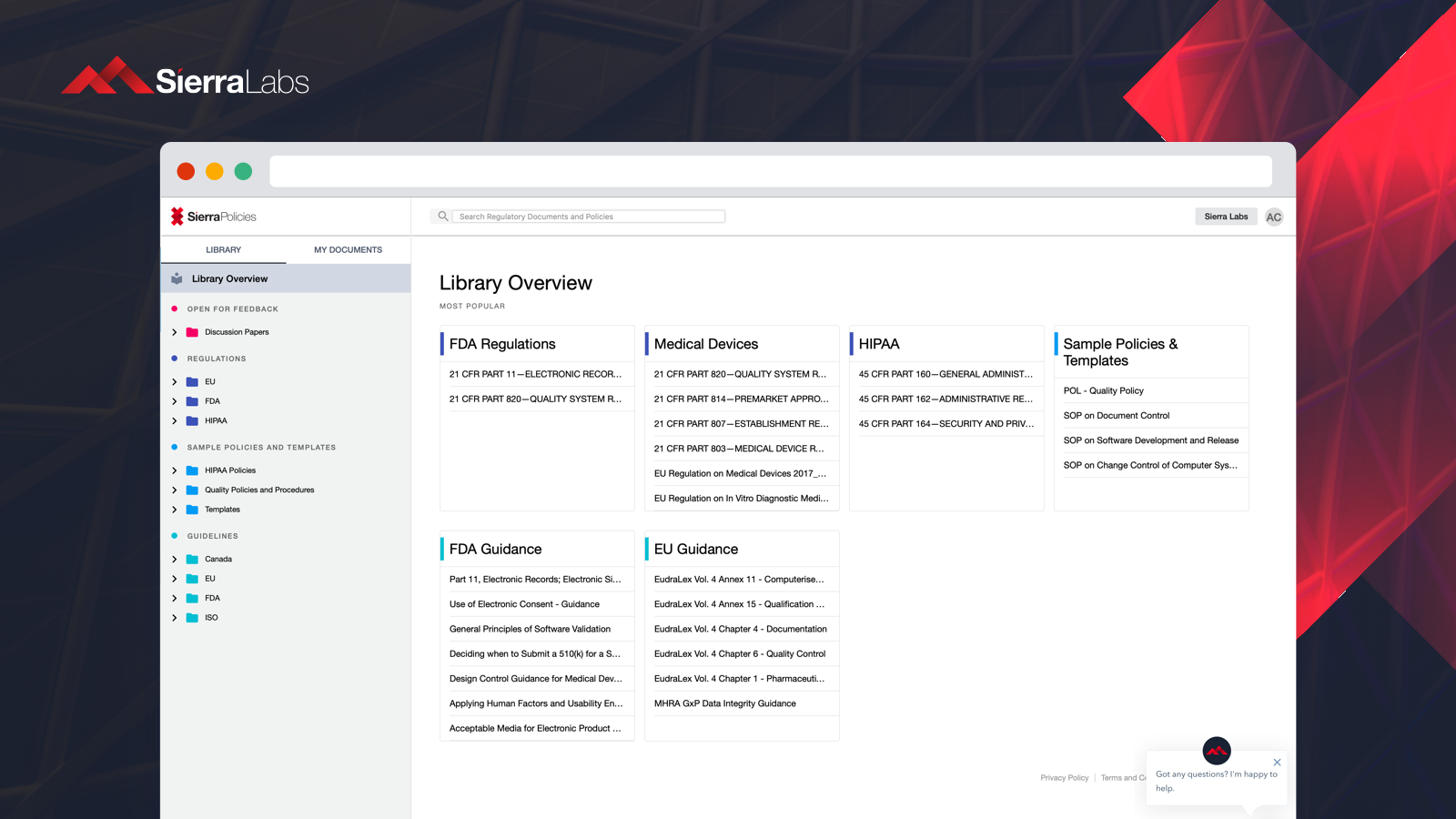
Task: Switch to the My Documents tab
Action: (348, 250)
